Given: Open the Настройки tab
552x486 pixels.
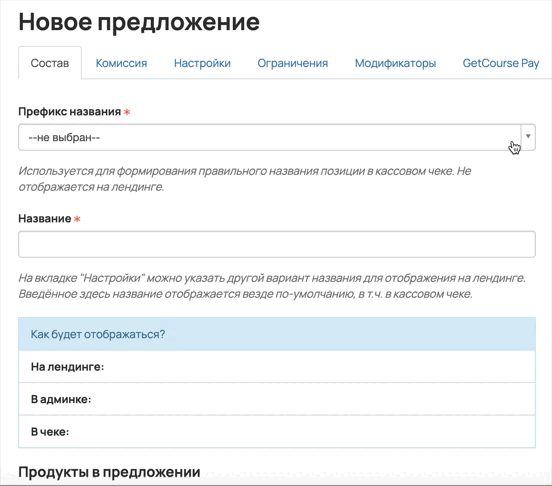Looking at the screenshot, I should 202,63.
